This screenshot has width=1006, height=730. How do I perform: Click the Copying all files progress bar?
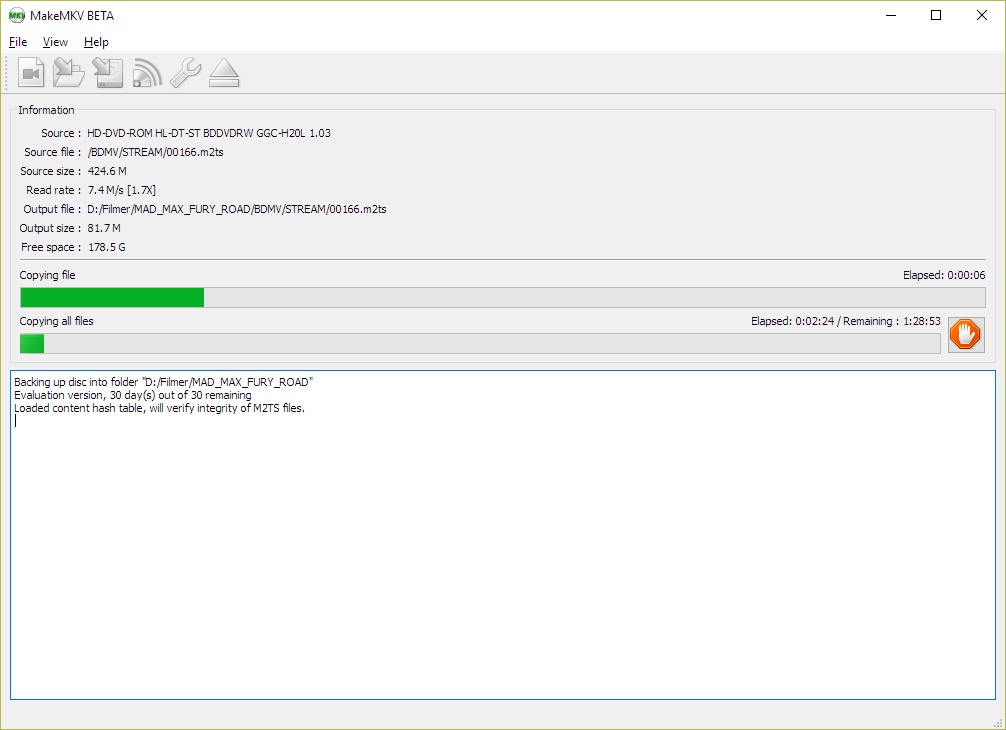[x=480, y=343]
